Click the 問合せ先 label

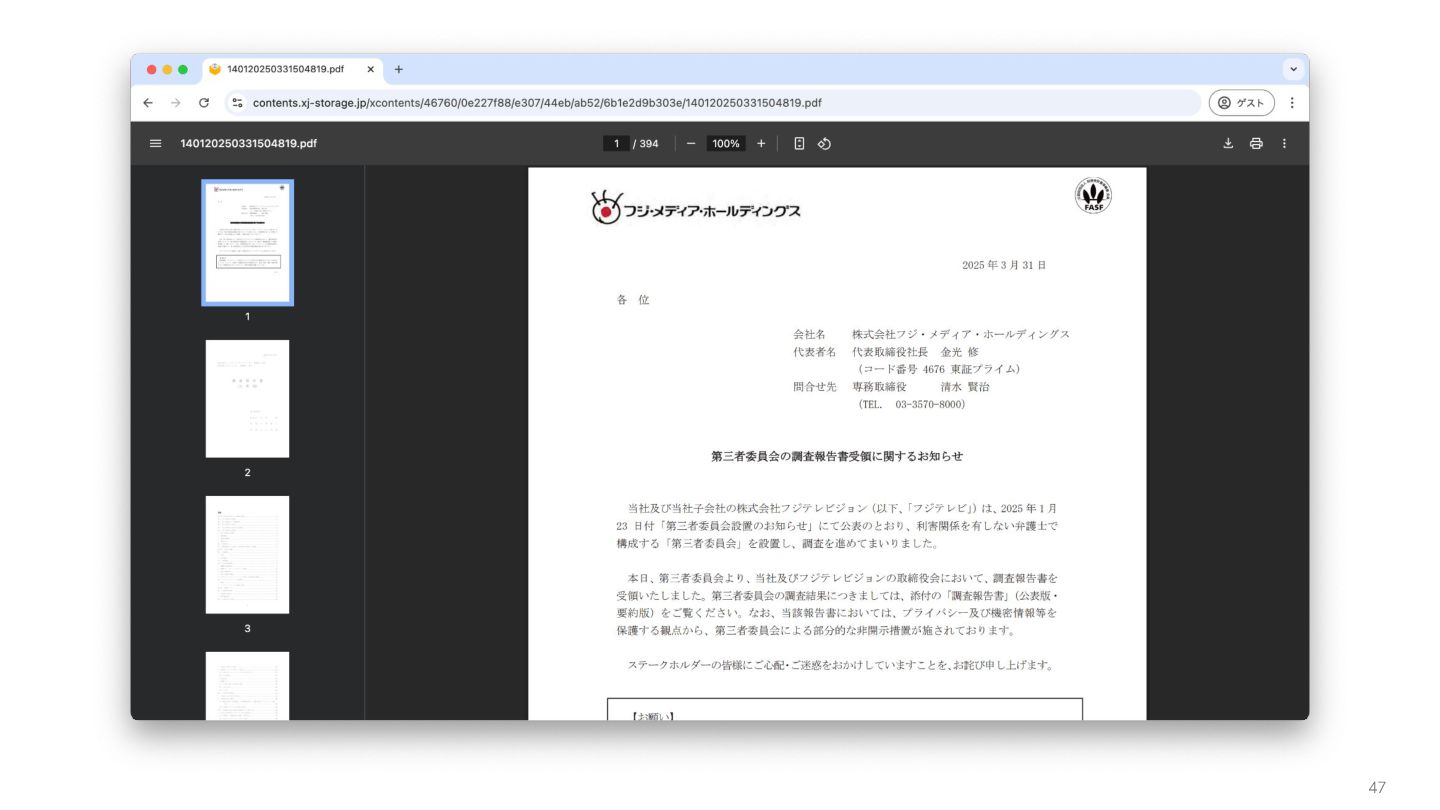pyautogui.click(x=814, y=387)
